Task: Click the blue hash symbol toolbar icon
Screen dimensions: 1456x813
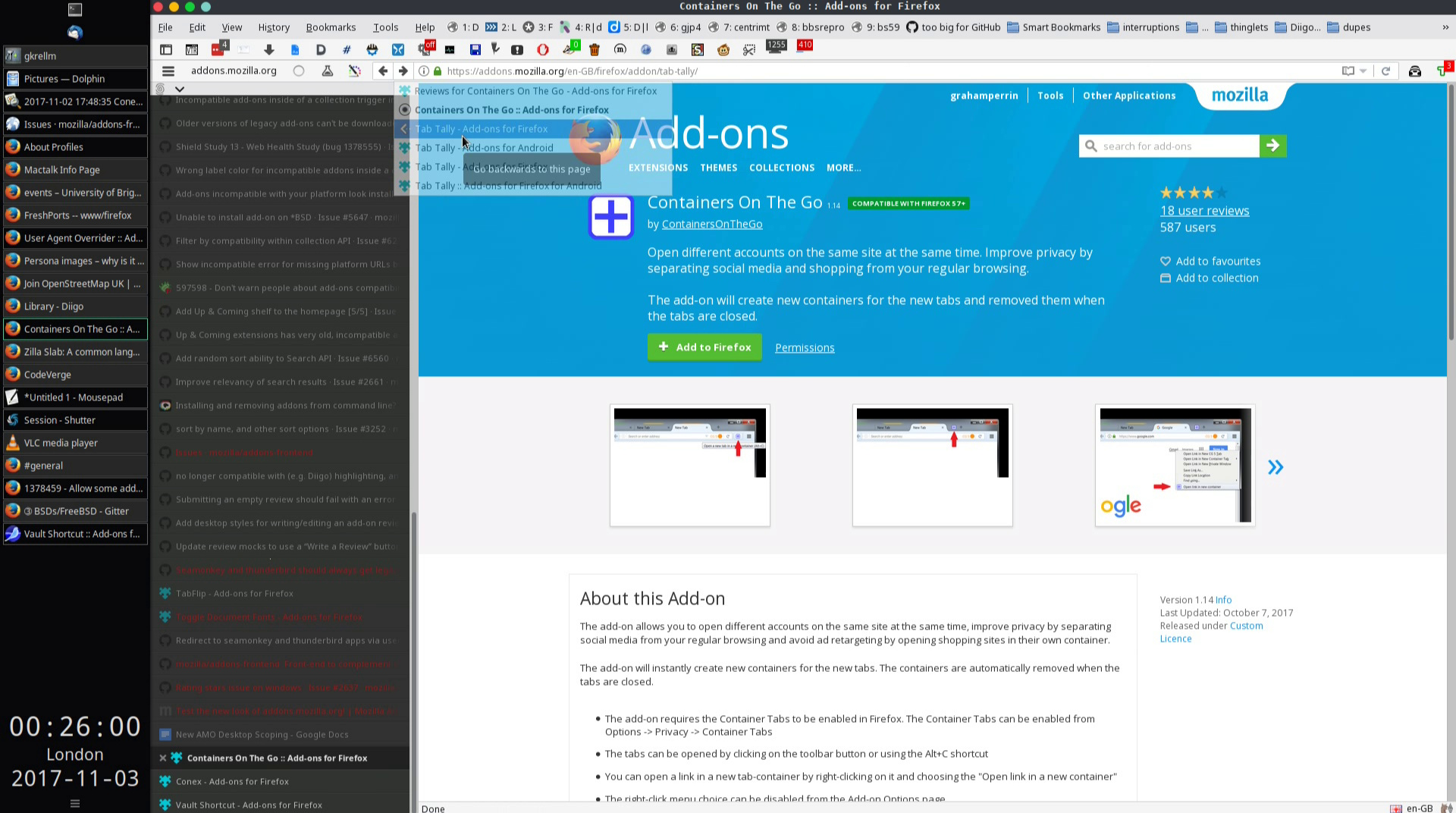Action: click(347, 50)
